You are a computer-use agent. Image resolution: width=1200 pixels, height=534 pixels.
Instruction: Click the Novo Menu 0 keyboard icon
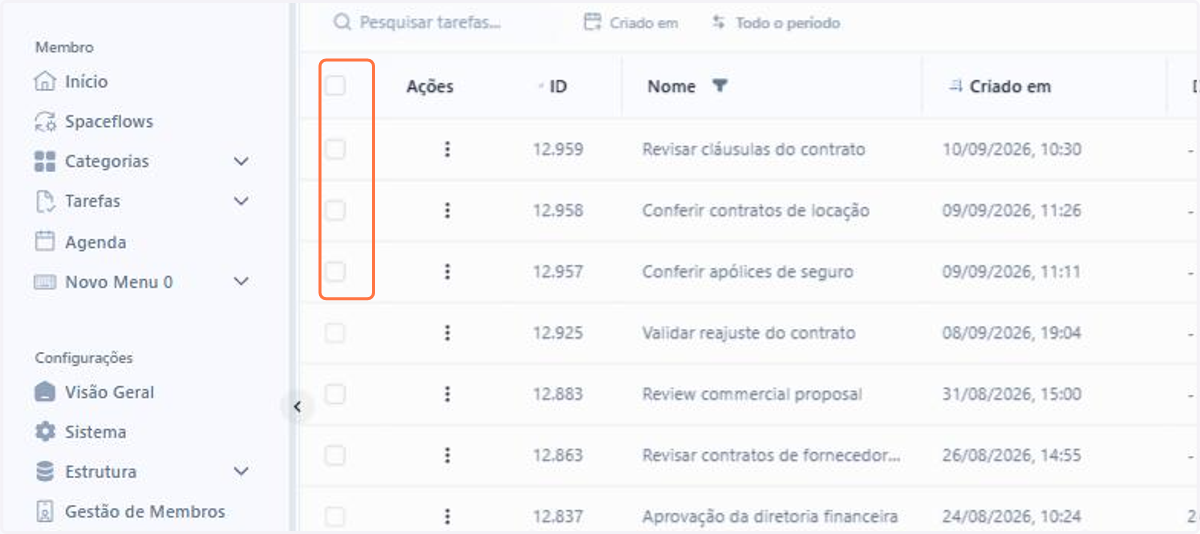click(44, 282)
